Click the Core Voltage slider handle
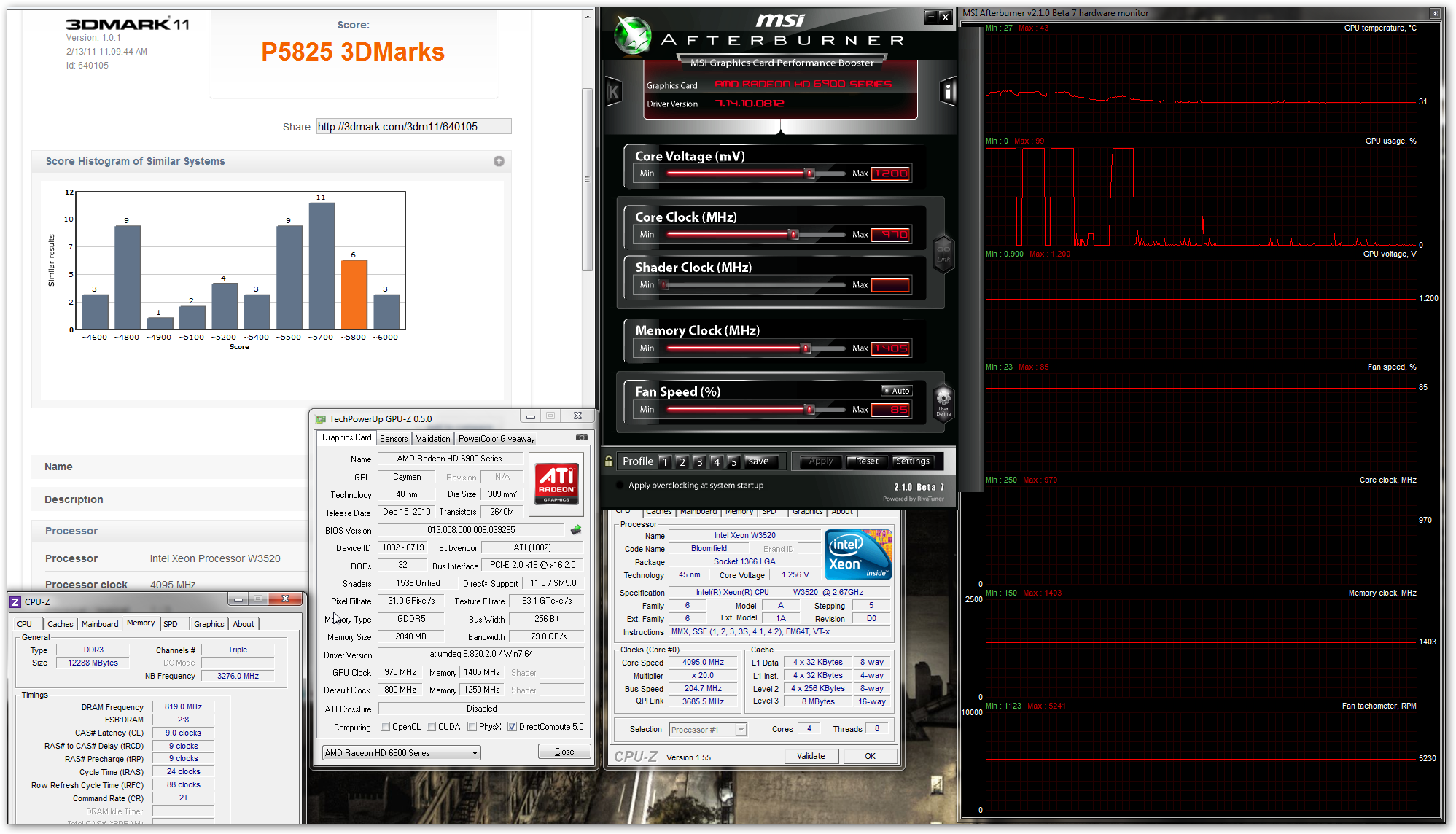 pyautogui.click(x=809, y=174)
